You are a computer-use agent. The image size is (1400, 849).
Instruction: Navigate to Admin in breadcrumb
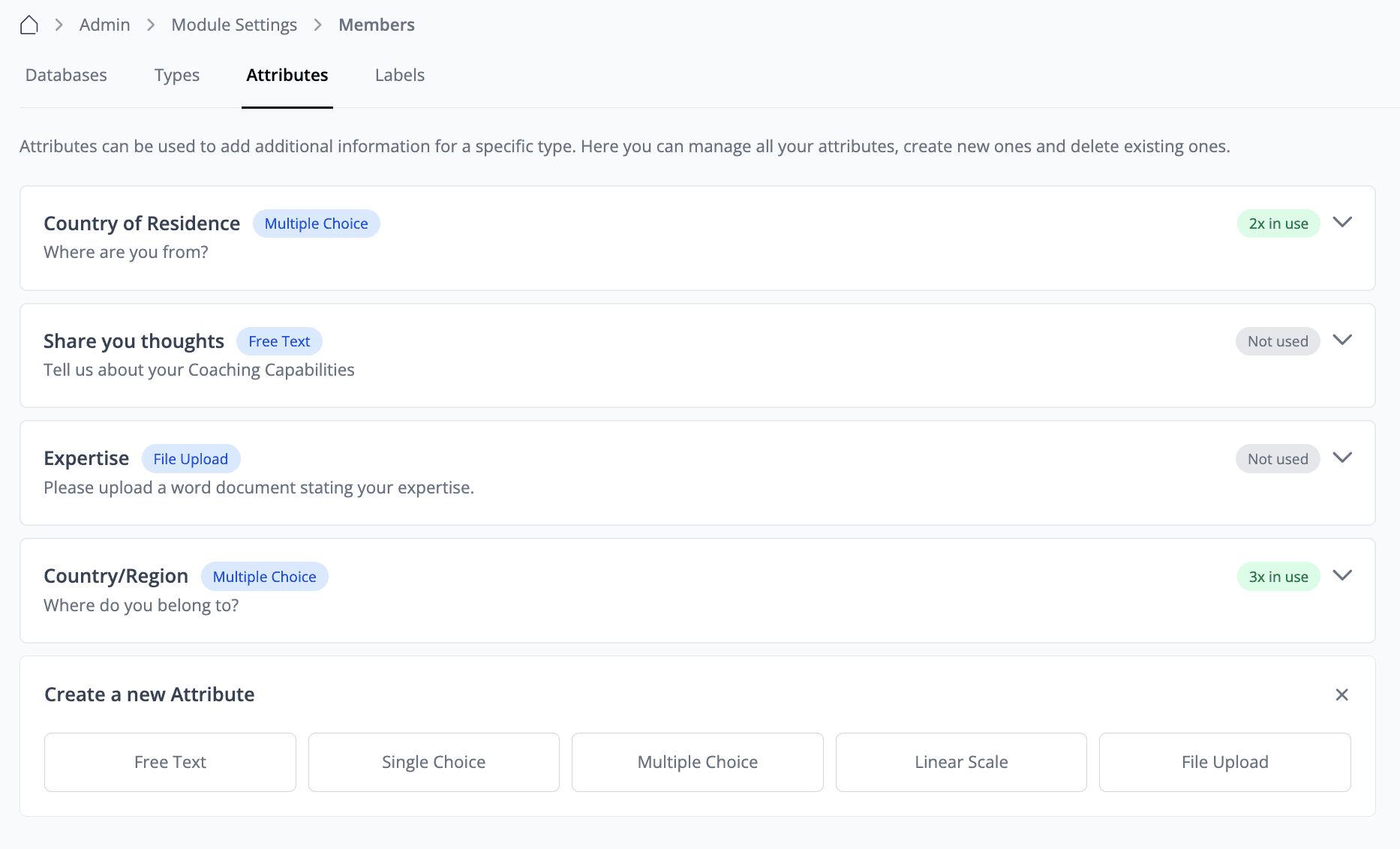(x=104, y=25)
